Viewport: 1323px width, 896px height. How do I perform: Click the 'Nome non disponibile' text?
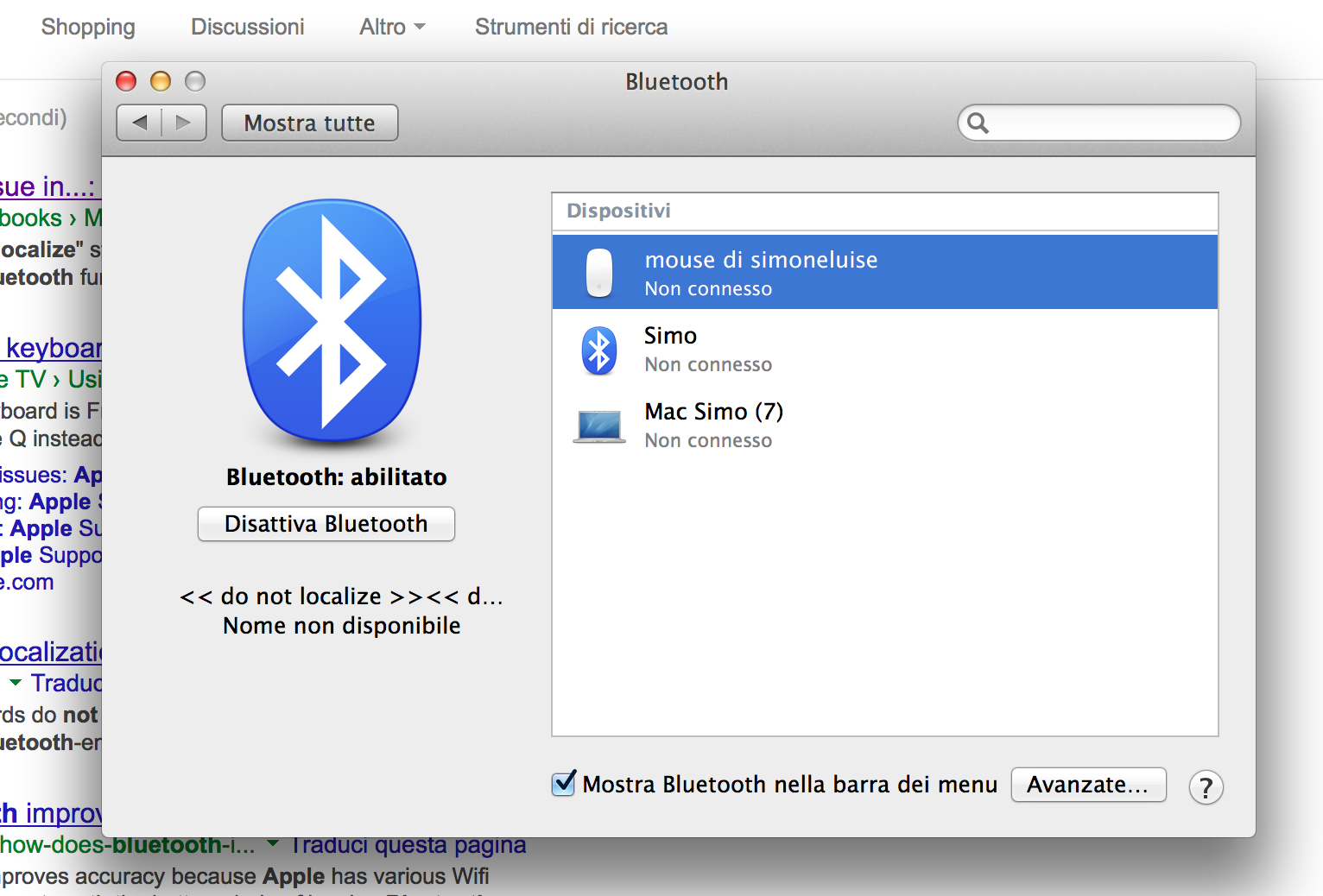click(341, 626)
